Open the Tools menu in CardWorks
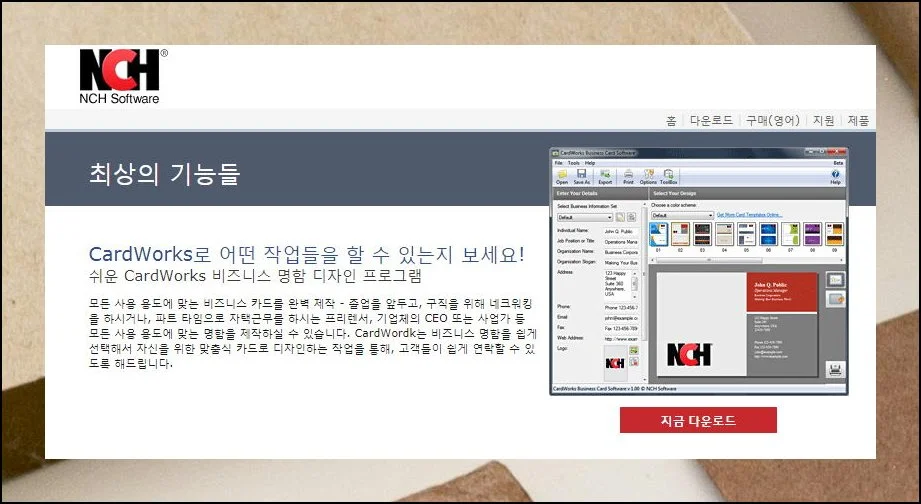 pyautogui.click(x=574, y=163)
